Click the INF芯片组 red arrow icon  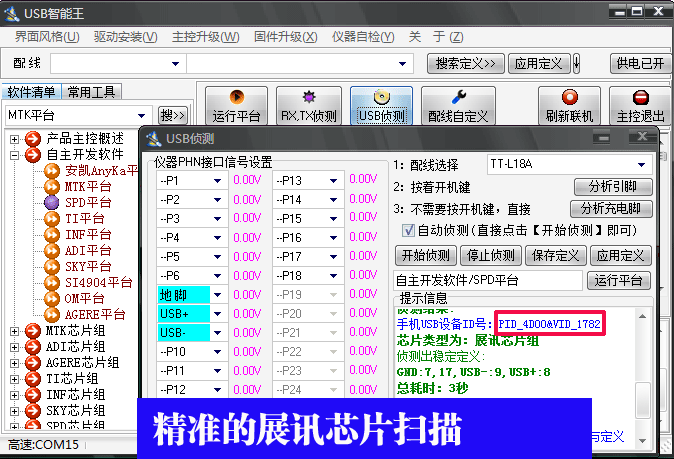pyautogui.click(x=33, y=395)
